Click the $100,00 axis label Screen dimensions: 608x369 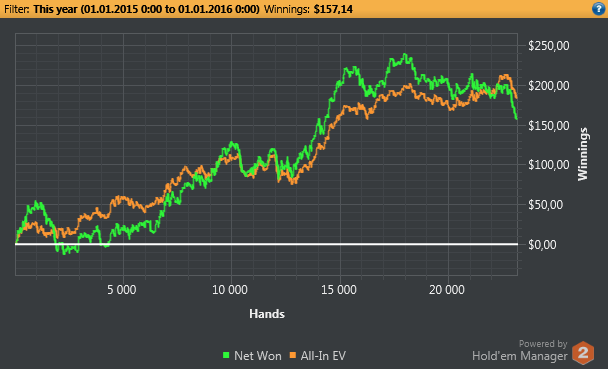pos(548,165)
